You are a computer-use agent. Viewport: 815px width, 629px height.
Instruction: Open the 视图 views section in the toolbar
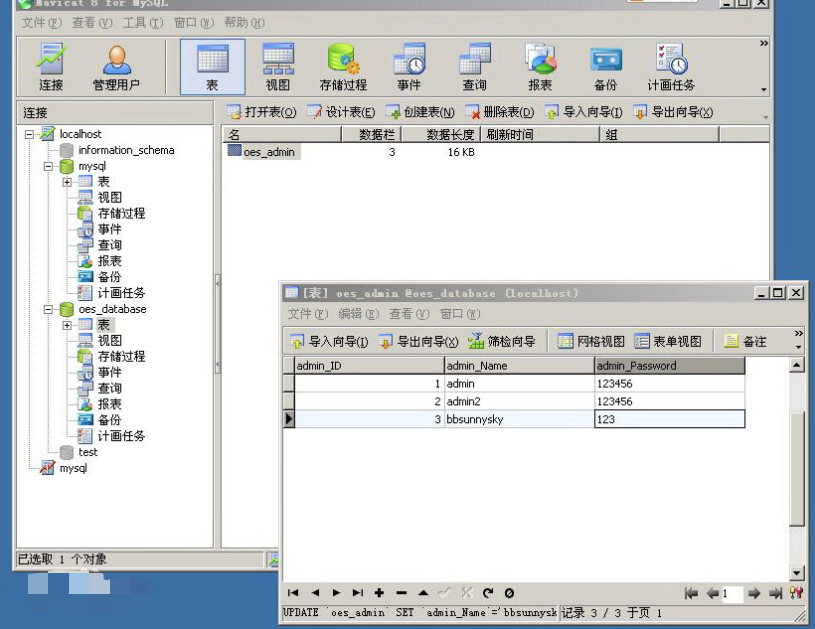pos(278,68)
